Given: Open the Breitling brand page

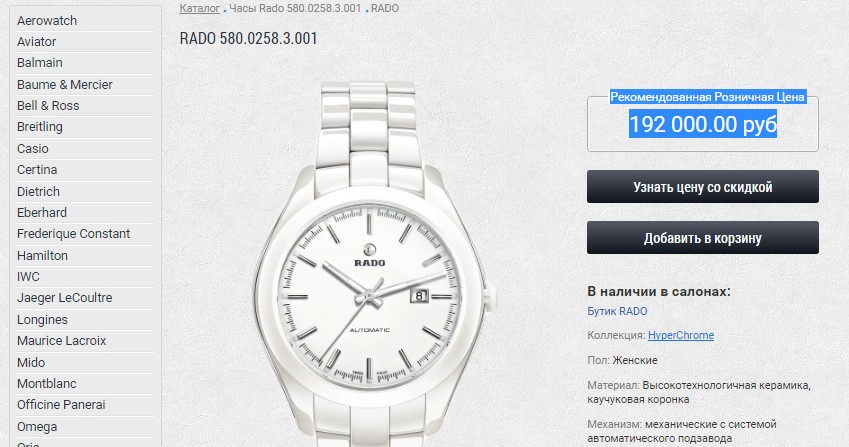Looking at the screenshot, I should (x=40, y=127).
